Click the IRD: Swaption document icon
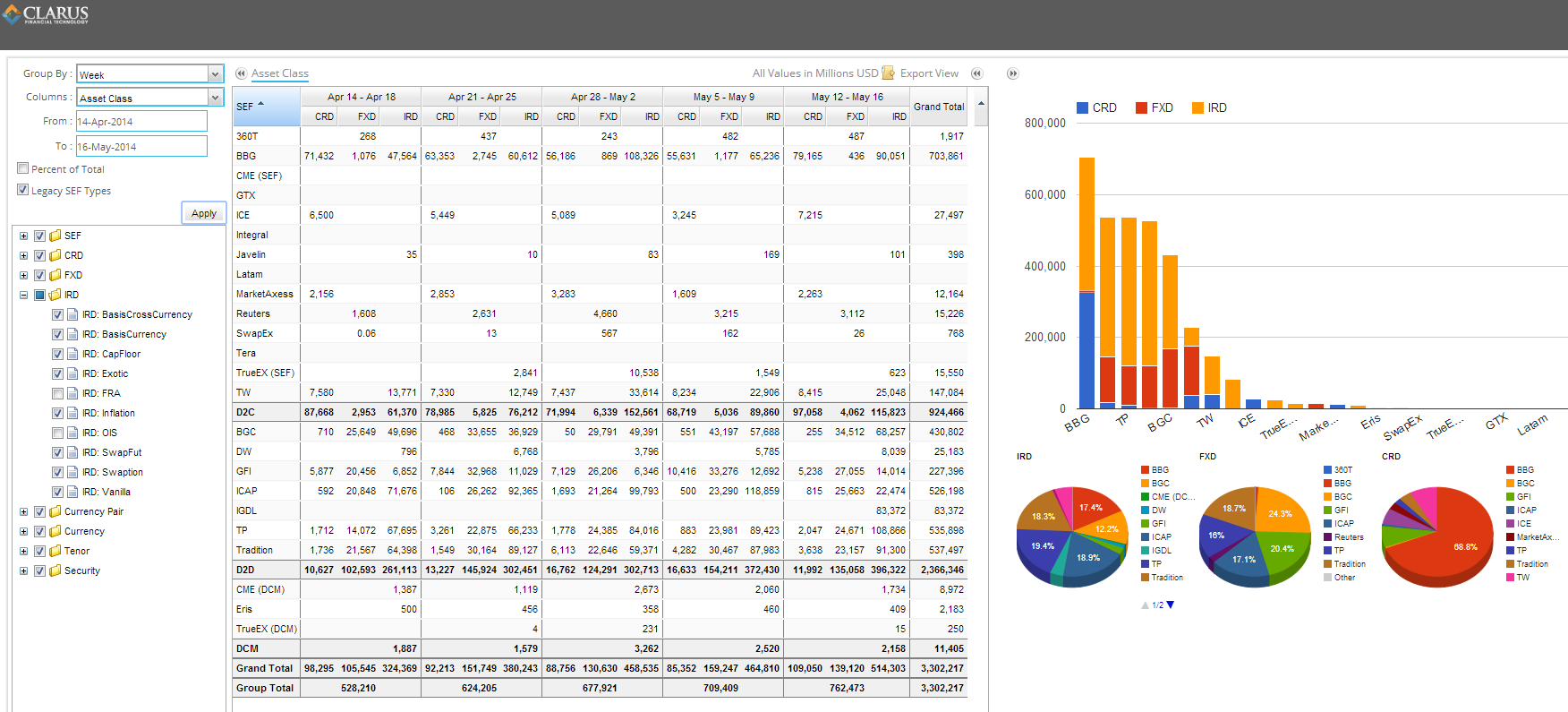The height and width of the screenshot is (712, 1568). pos(72,472)
